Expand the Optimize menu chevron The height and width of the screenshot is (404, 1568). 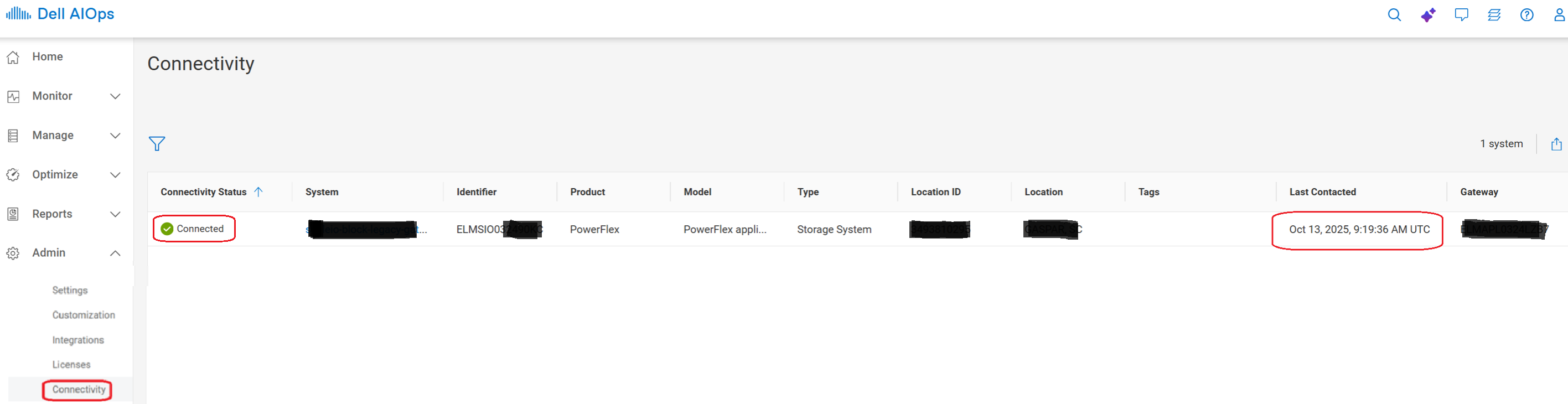point(115,175)
